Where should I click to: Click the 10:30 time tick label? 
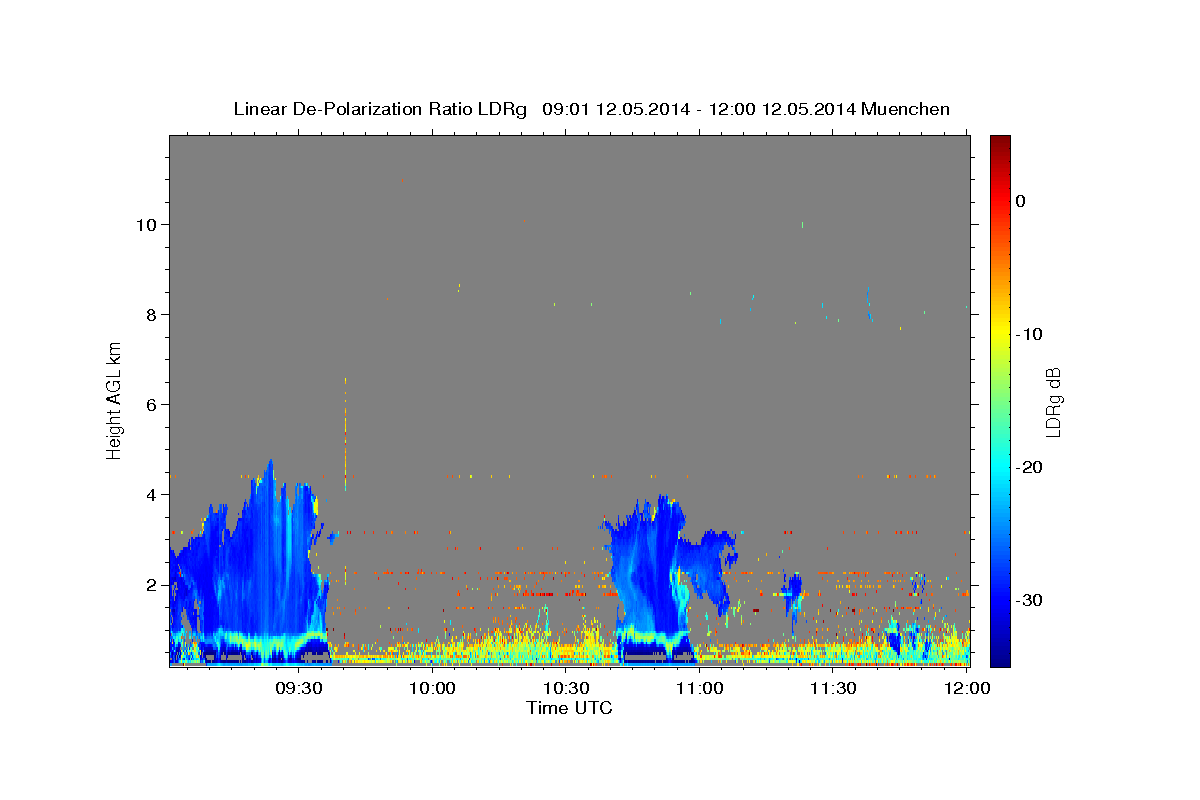click(566, 689)
